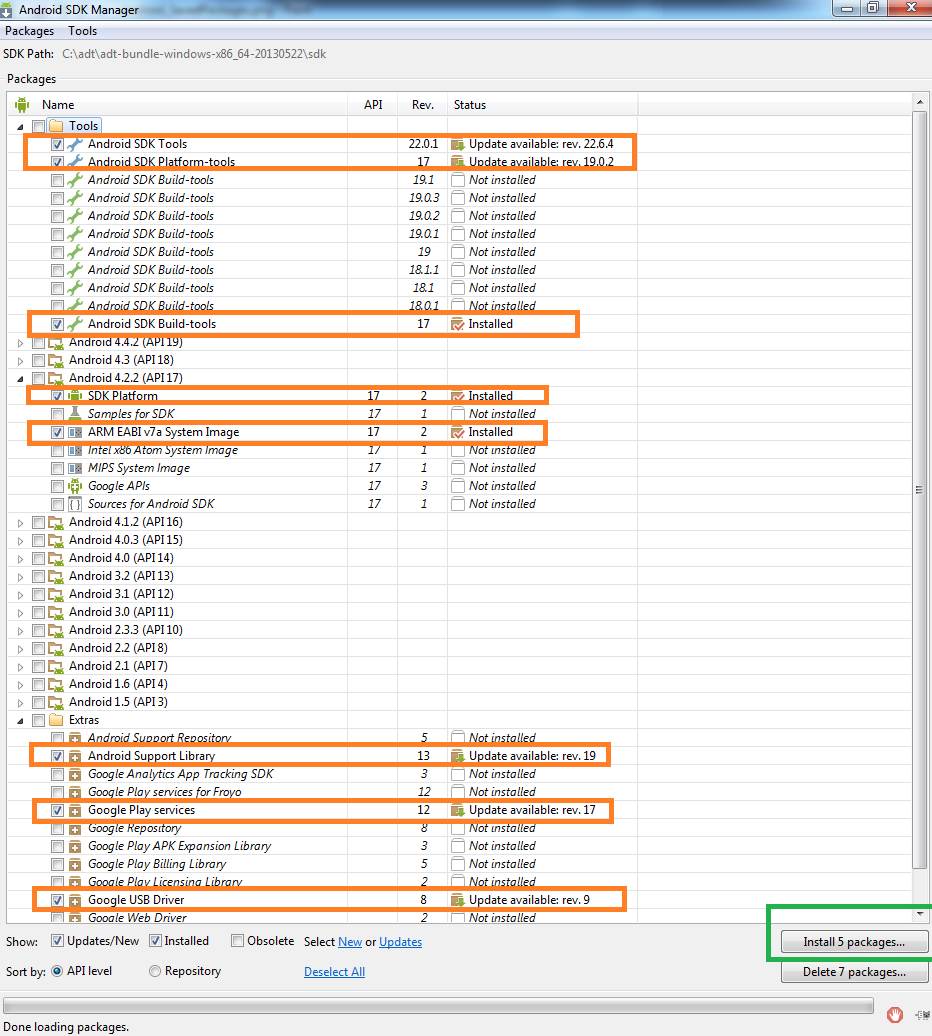
Task: Expand the Android 4.0 (API 14) node
Action: tap(20, 559)
